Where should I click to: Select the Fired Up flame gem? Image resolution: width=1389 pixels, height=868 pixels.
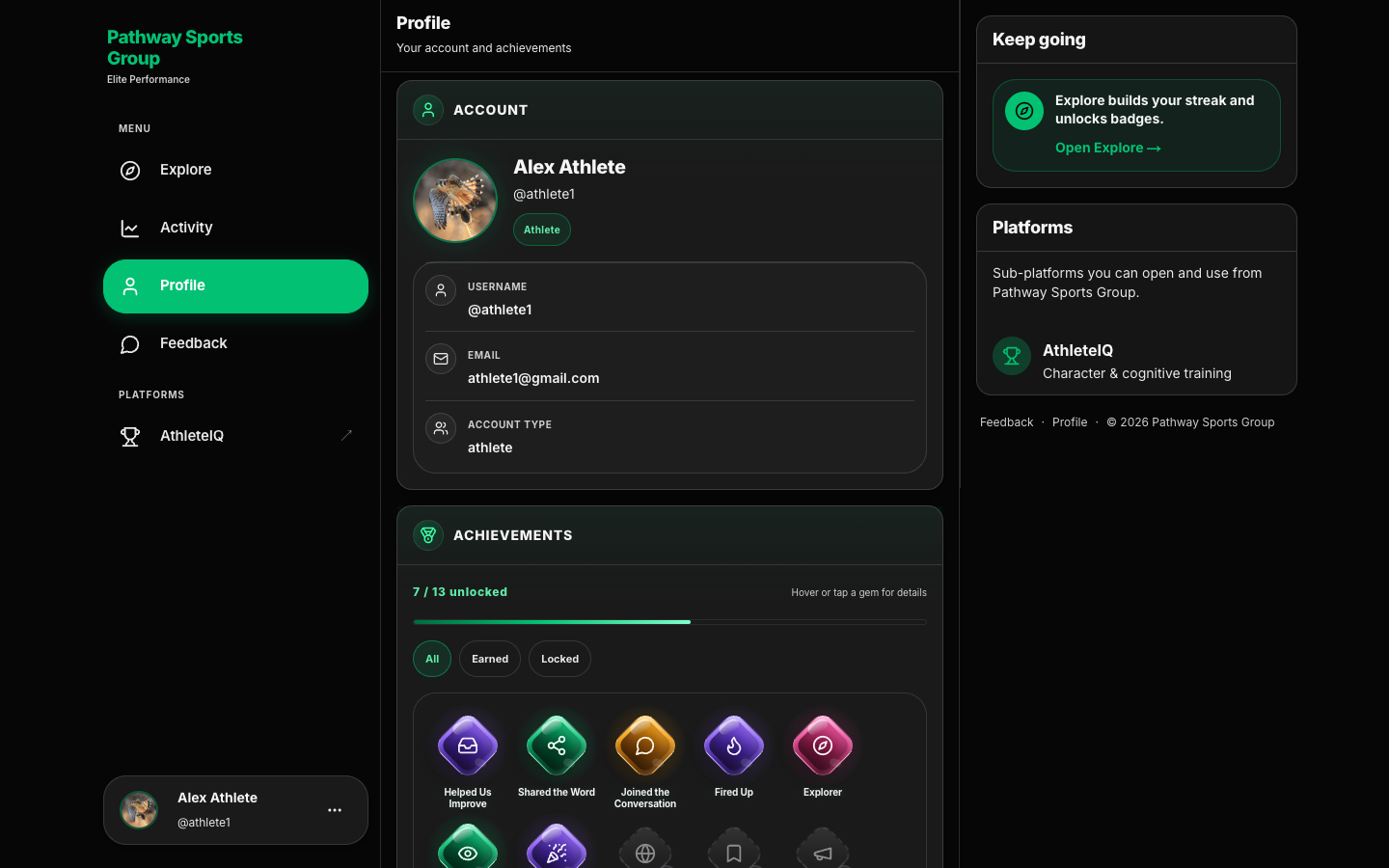734,746
